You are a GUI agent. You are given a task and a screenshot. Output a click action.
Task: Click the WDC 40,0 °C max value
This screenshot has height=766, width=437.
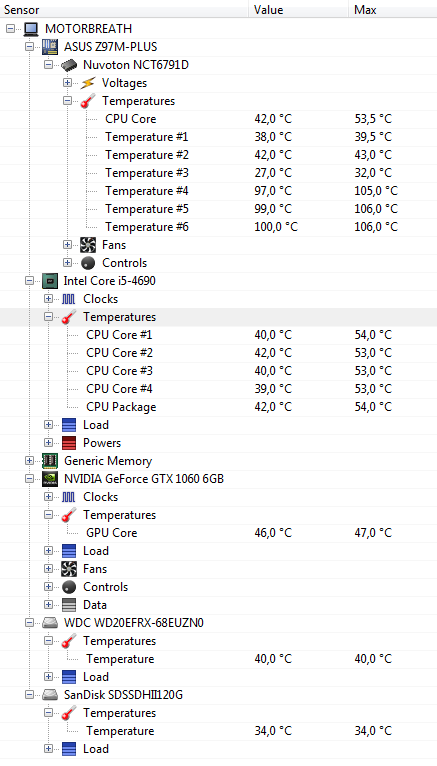point(373,659)
